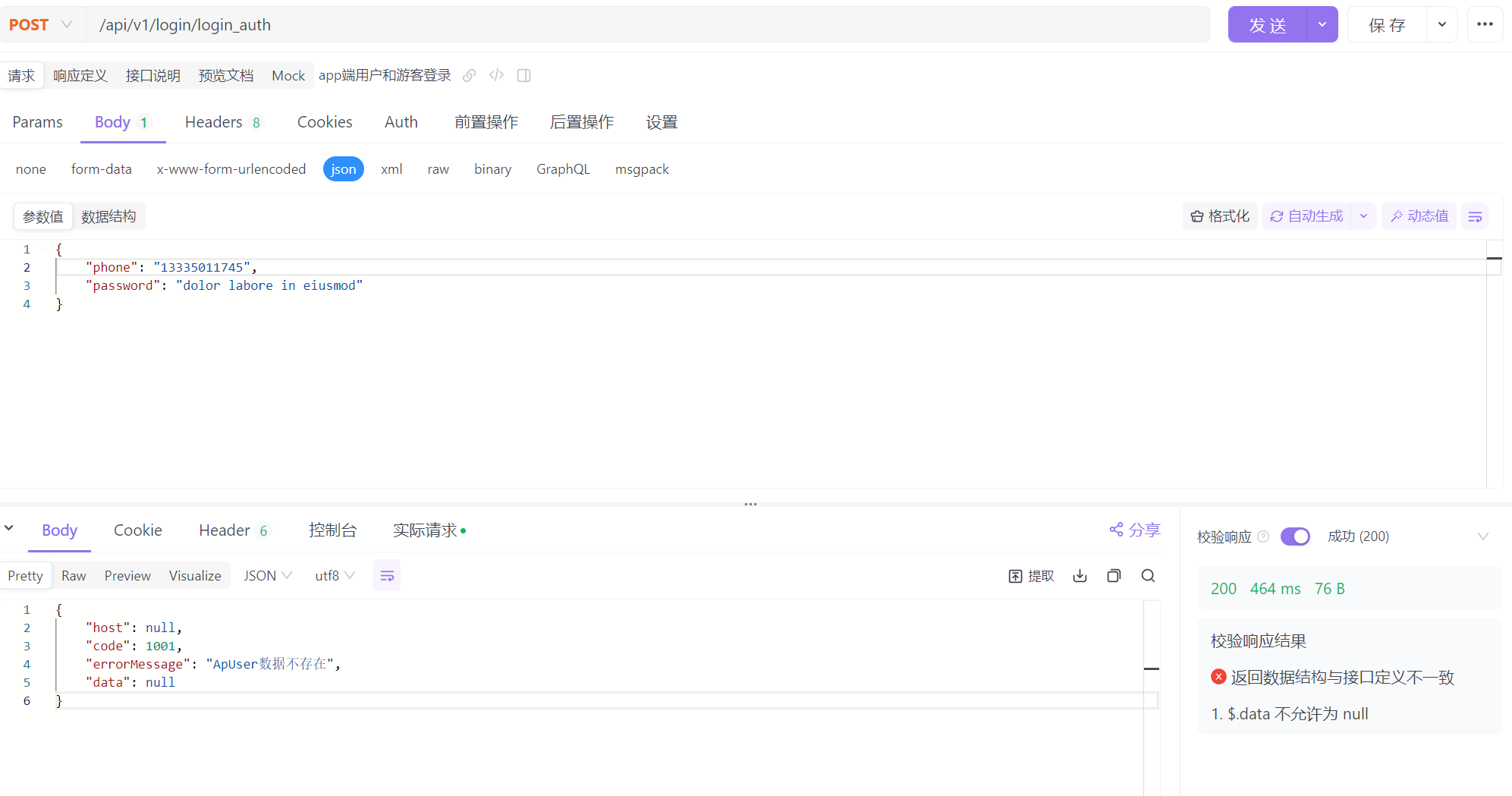
Task: Expand the 保存 save options arrow
Action: tap(1441, 24)
